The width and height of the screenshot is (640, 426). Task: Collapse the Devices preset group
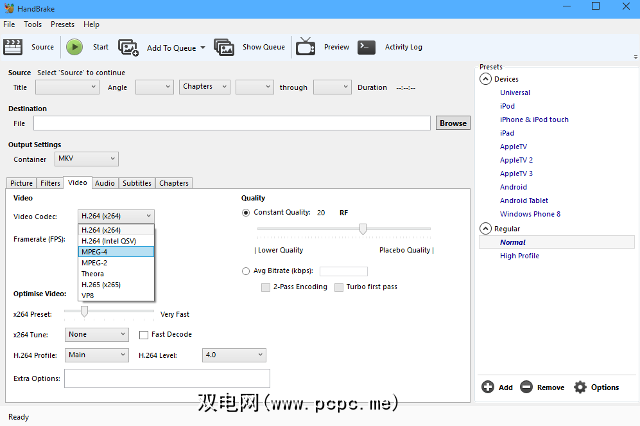[486, 79]
